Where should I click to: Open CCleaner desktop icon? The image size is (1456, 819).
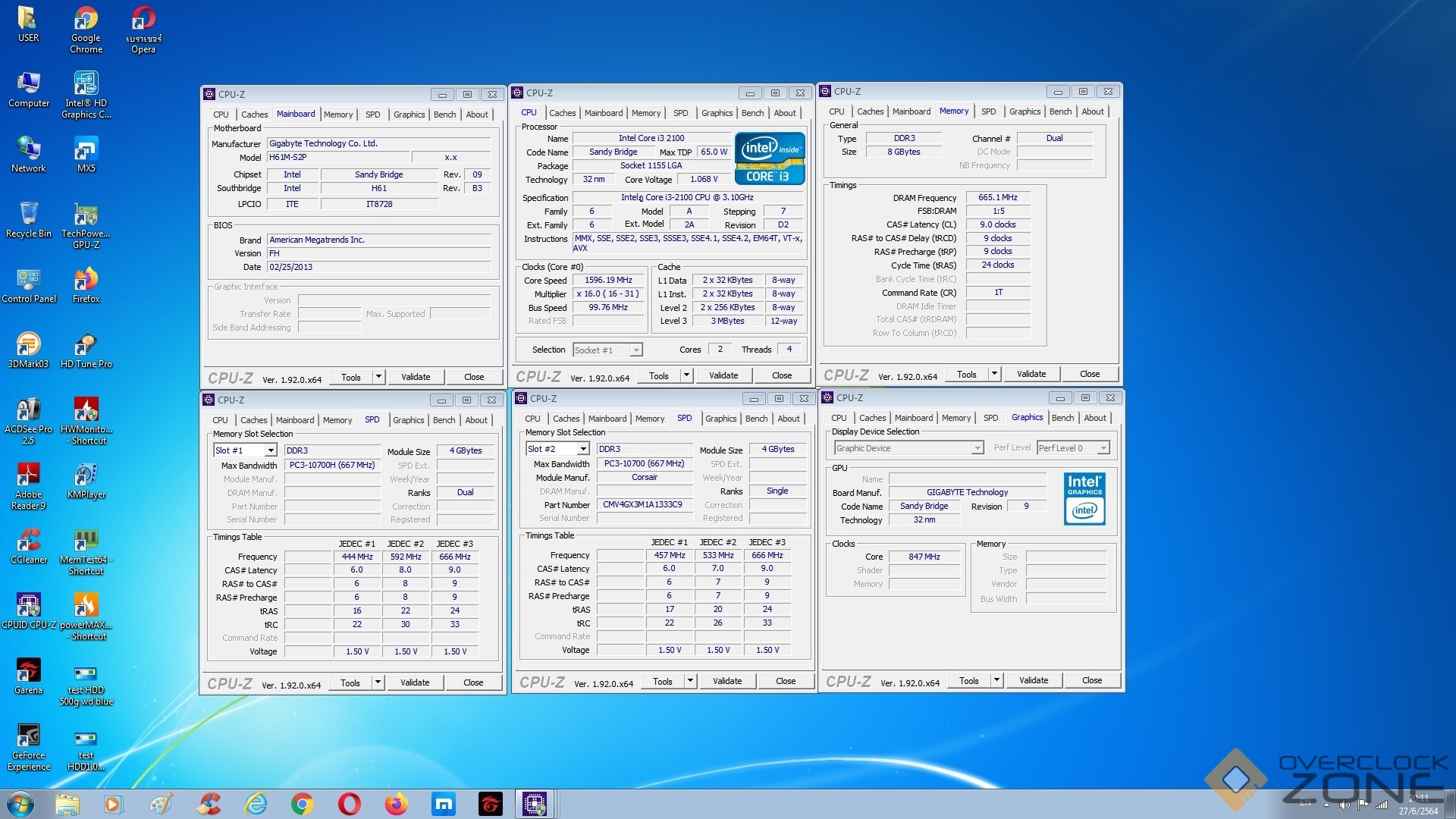(28, 541)
